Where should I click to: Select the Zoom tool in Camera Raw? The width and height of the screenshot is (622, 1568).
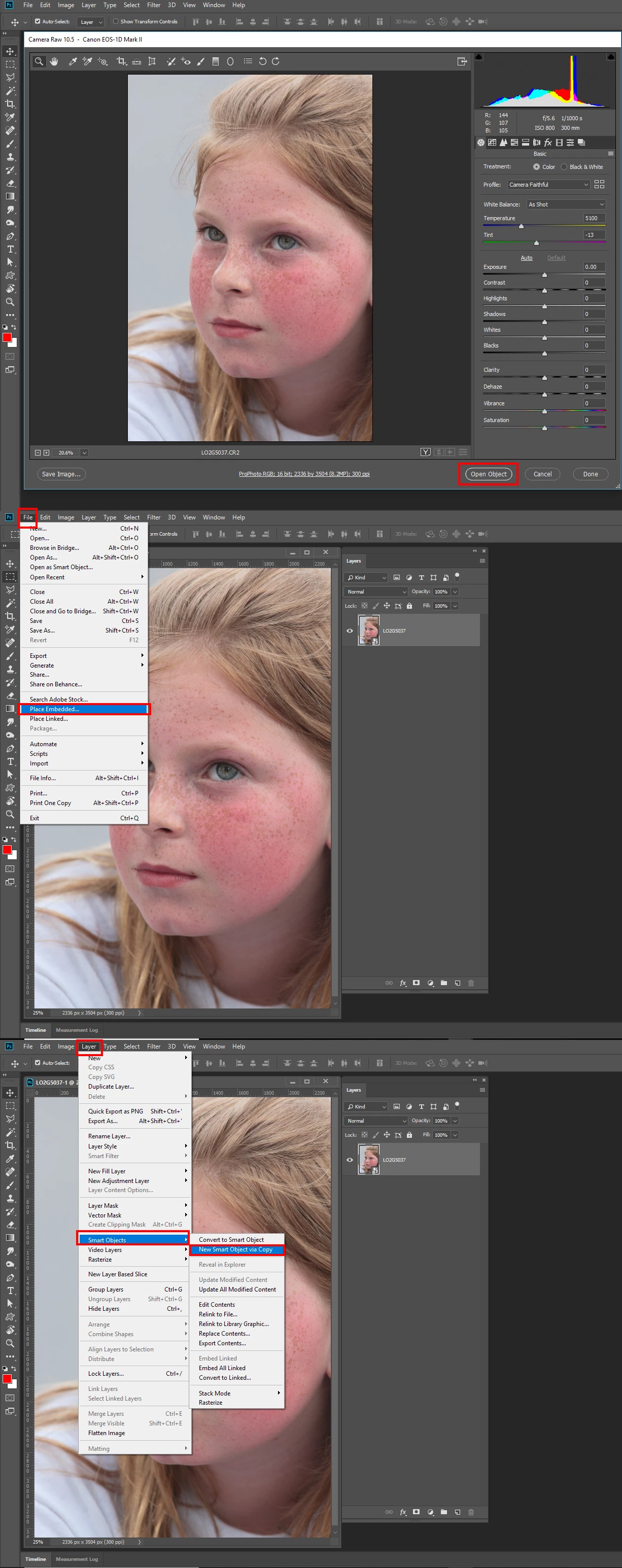tap(39, 61)
